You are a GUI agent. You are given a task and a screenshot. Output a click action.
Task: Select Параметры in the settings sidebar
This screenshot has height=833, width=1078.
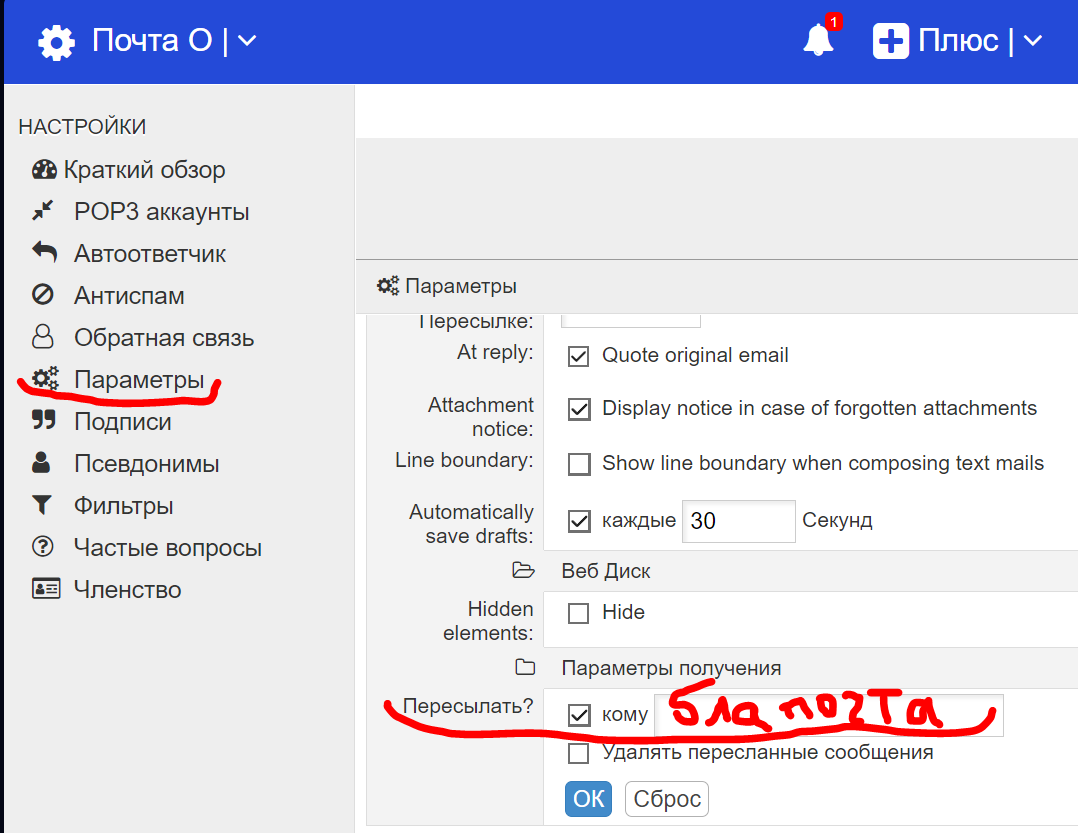coord(140,379)
